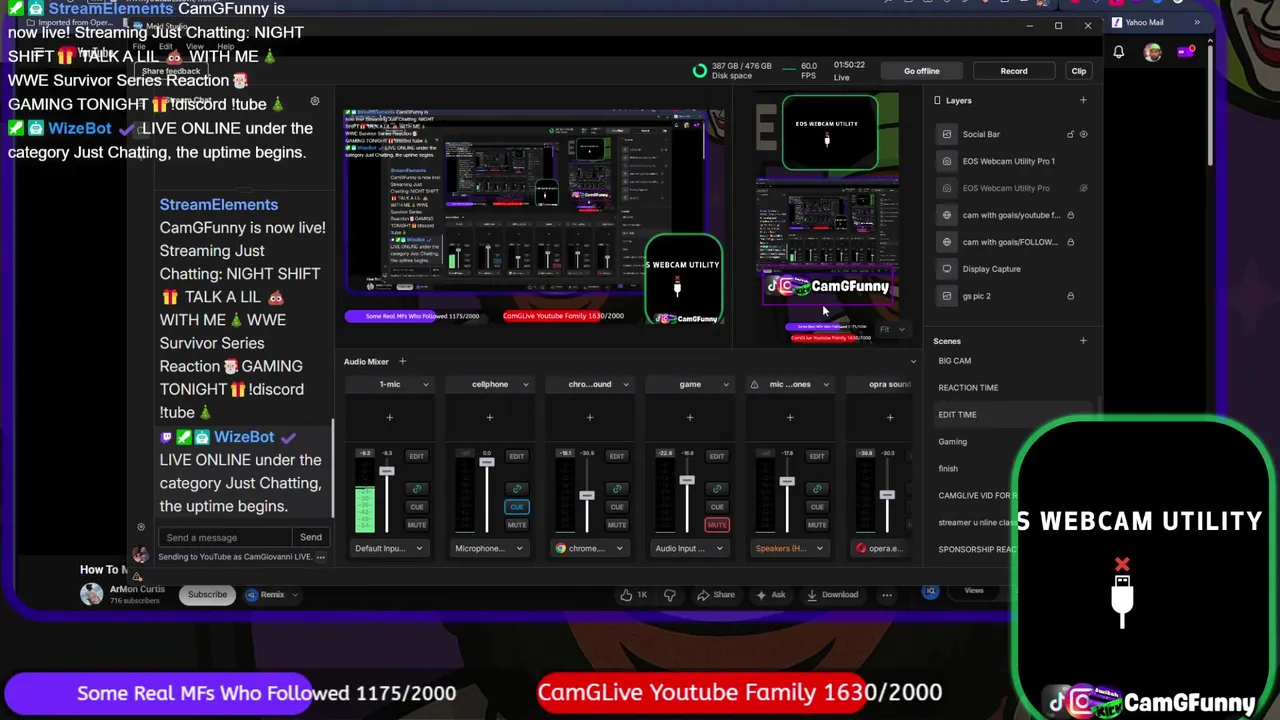
Task: Select the Social Bar layer image icon
Action: tap(947, 134)
